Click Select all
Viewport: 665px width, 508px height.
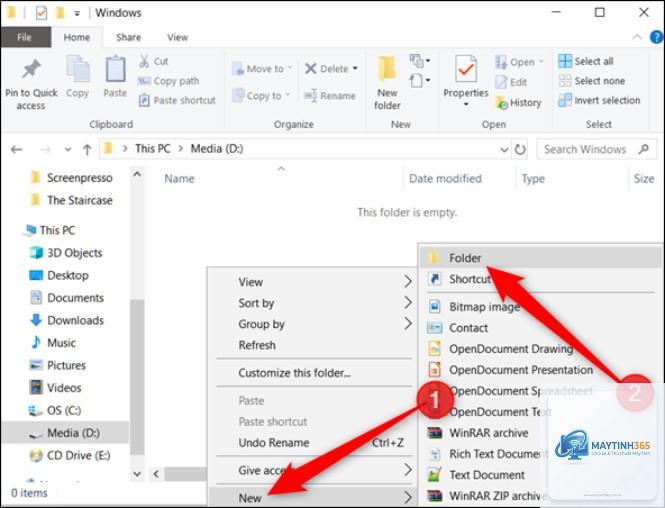(x=586, y=61)
